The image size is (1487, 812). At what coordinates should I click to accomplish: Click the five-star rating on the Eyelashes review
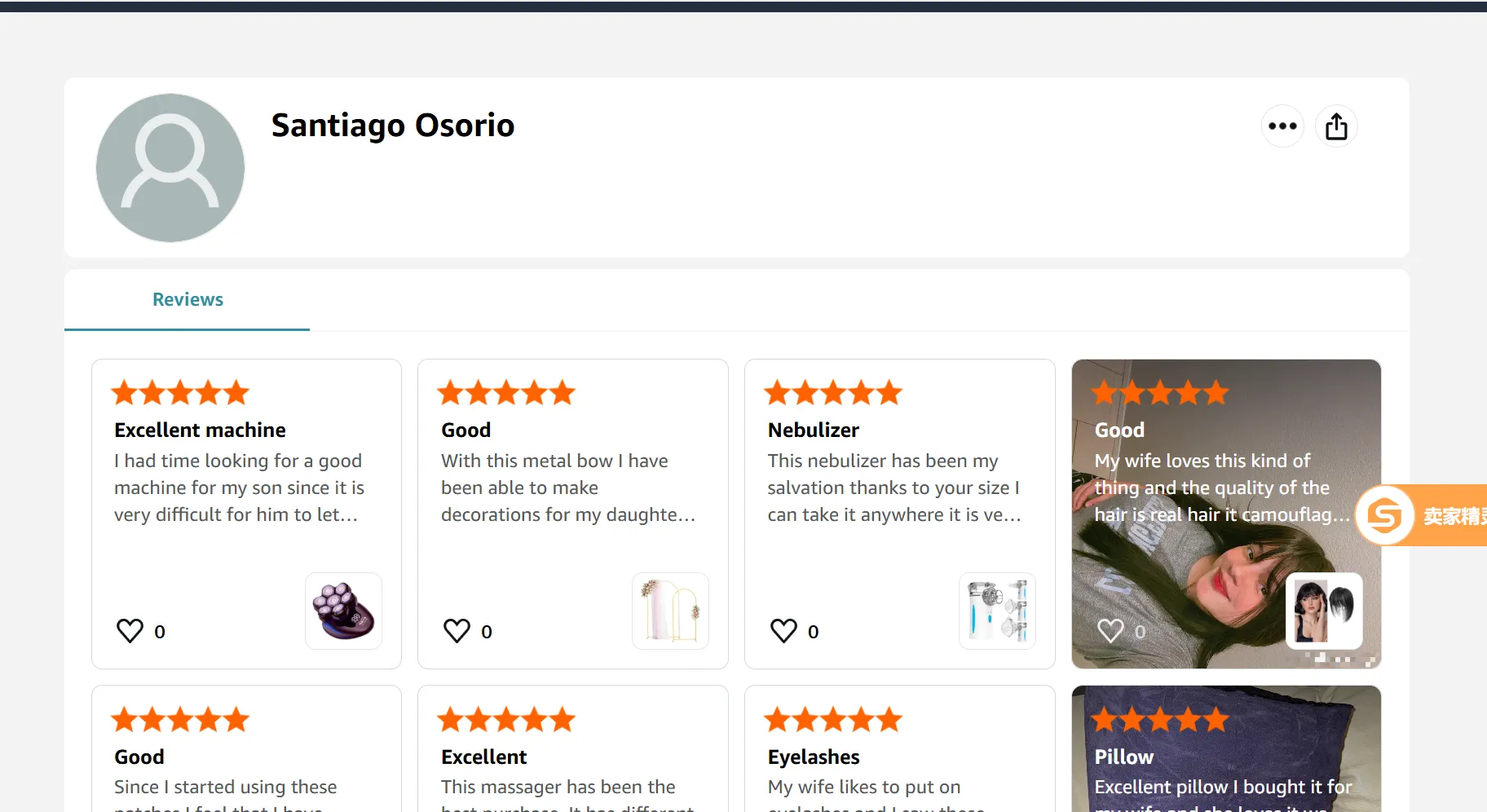tap(833, 719)
